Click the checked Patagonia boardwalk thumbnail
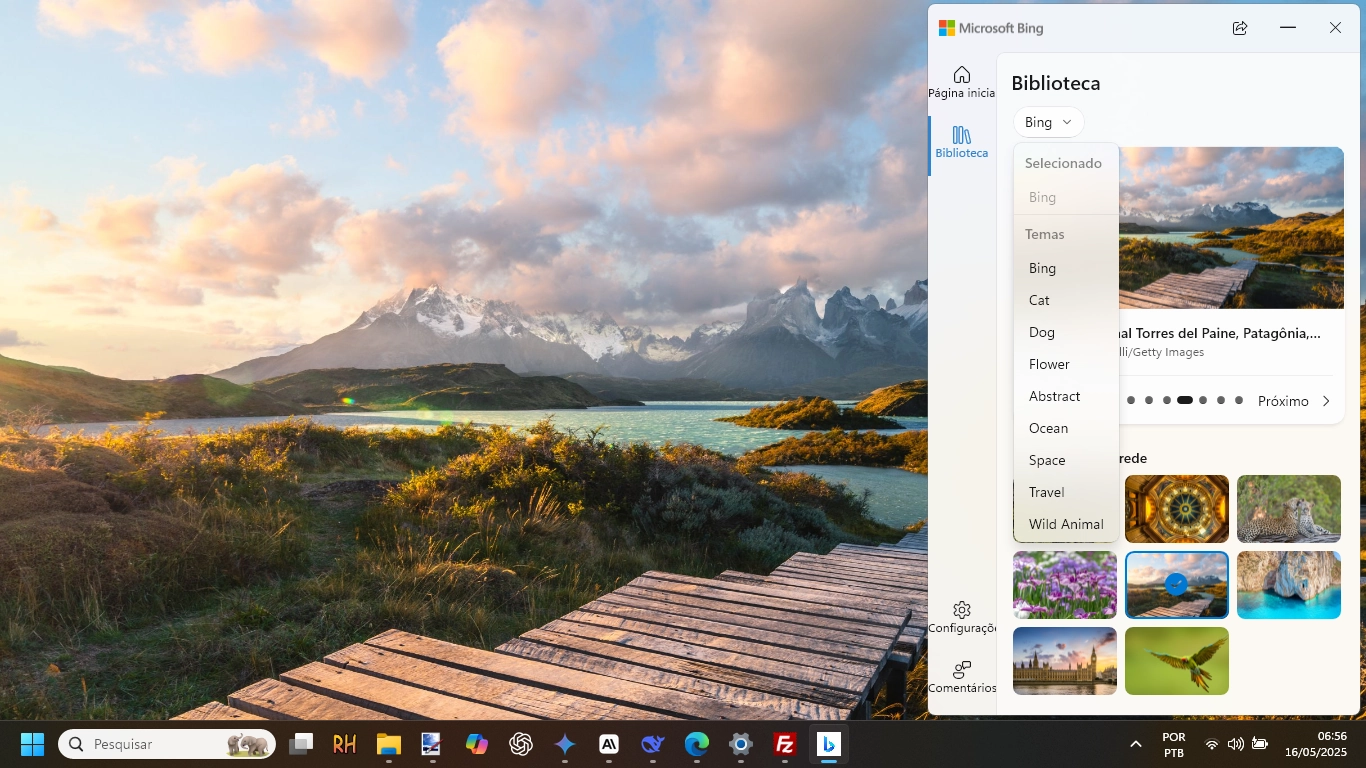This screenshot has height=768, width=1366. point(1177,585)
